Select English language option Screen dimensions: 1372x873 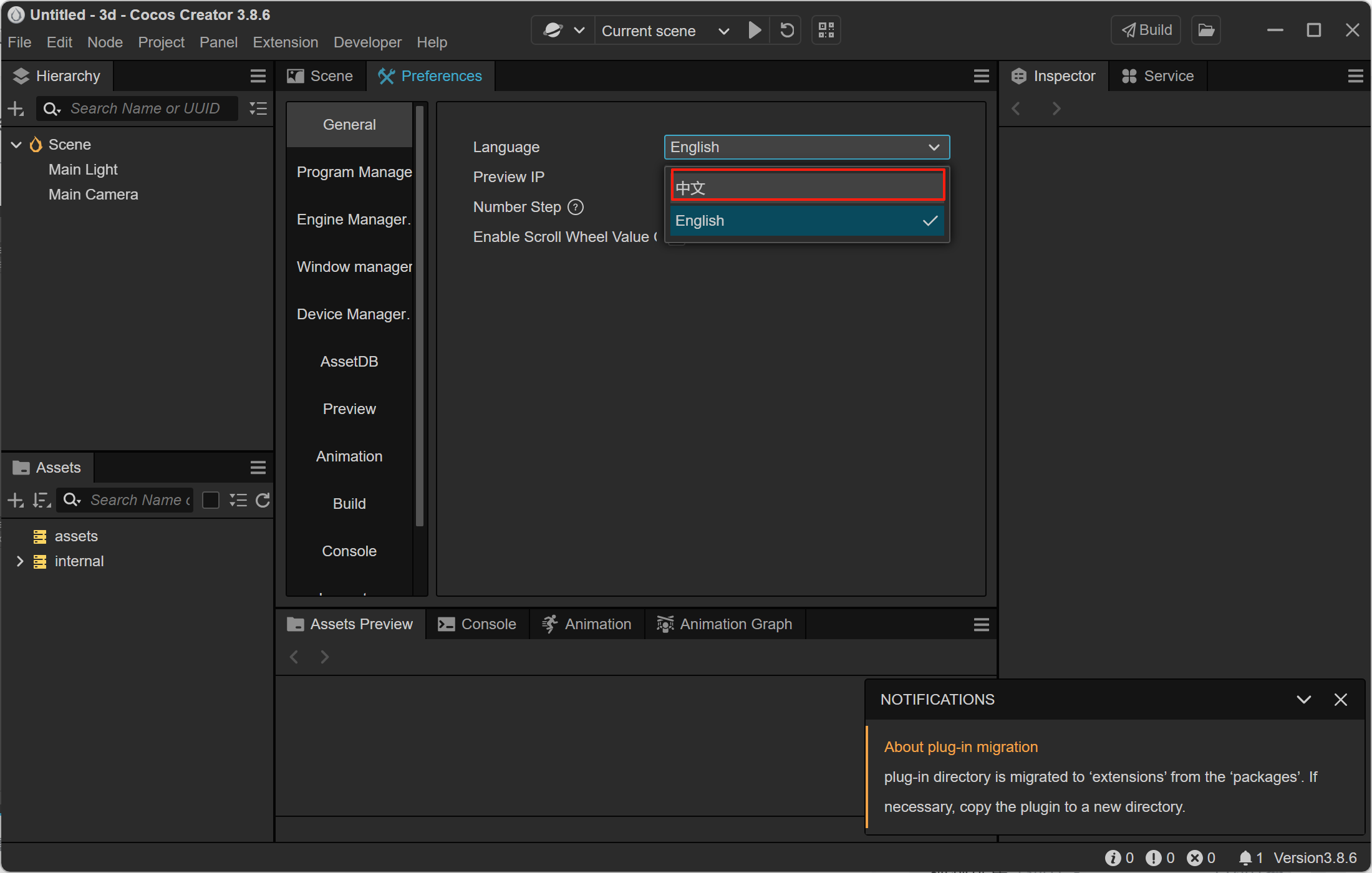806,221
